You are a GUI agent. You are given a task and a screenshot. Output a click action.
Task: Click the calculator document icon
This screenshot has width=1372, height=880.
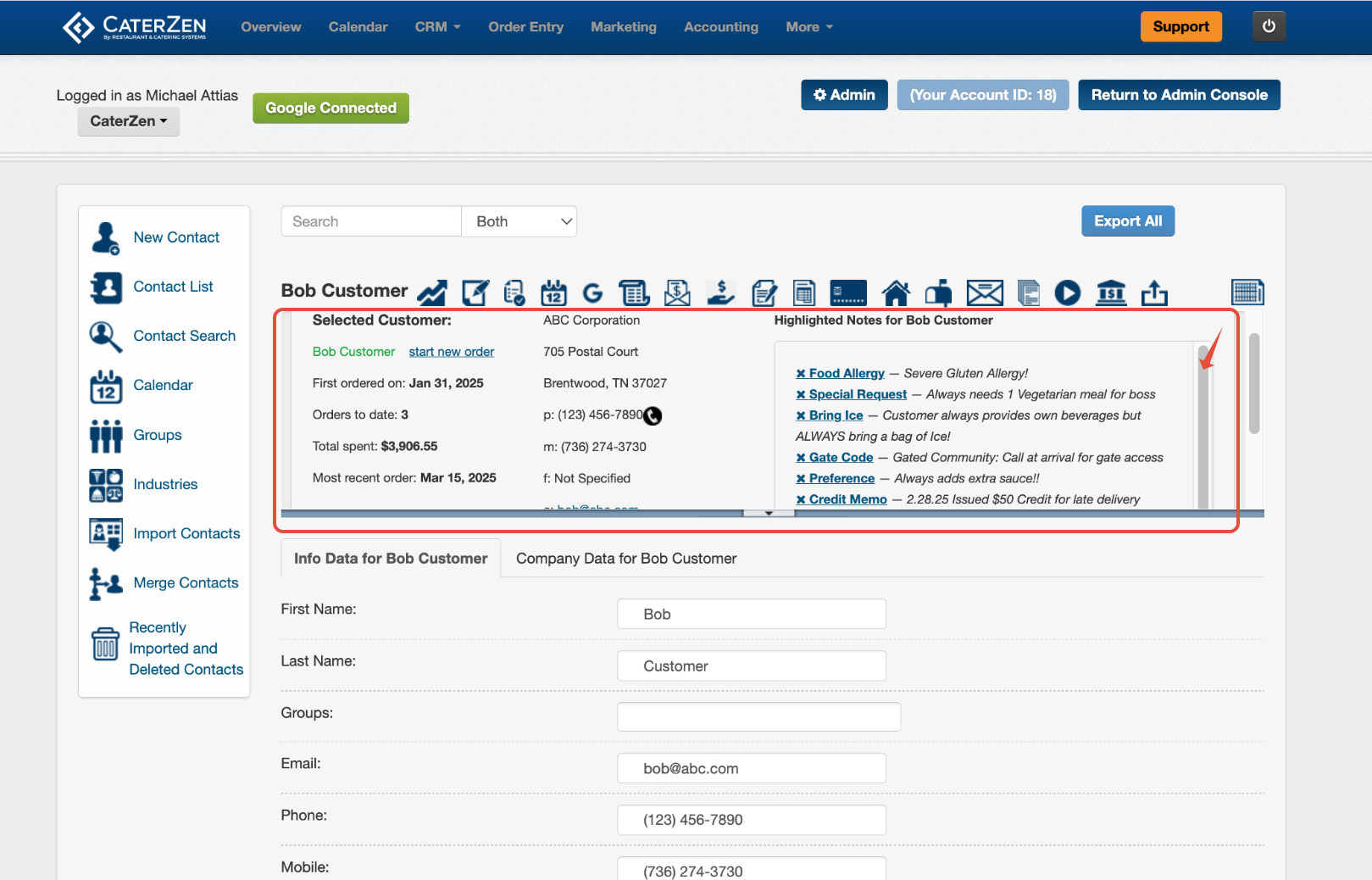(x=804, y=292)
